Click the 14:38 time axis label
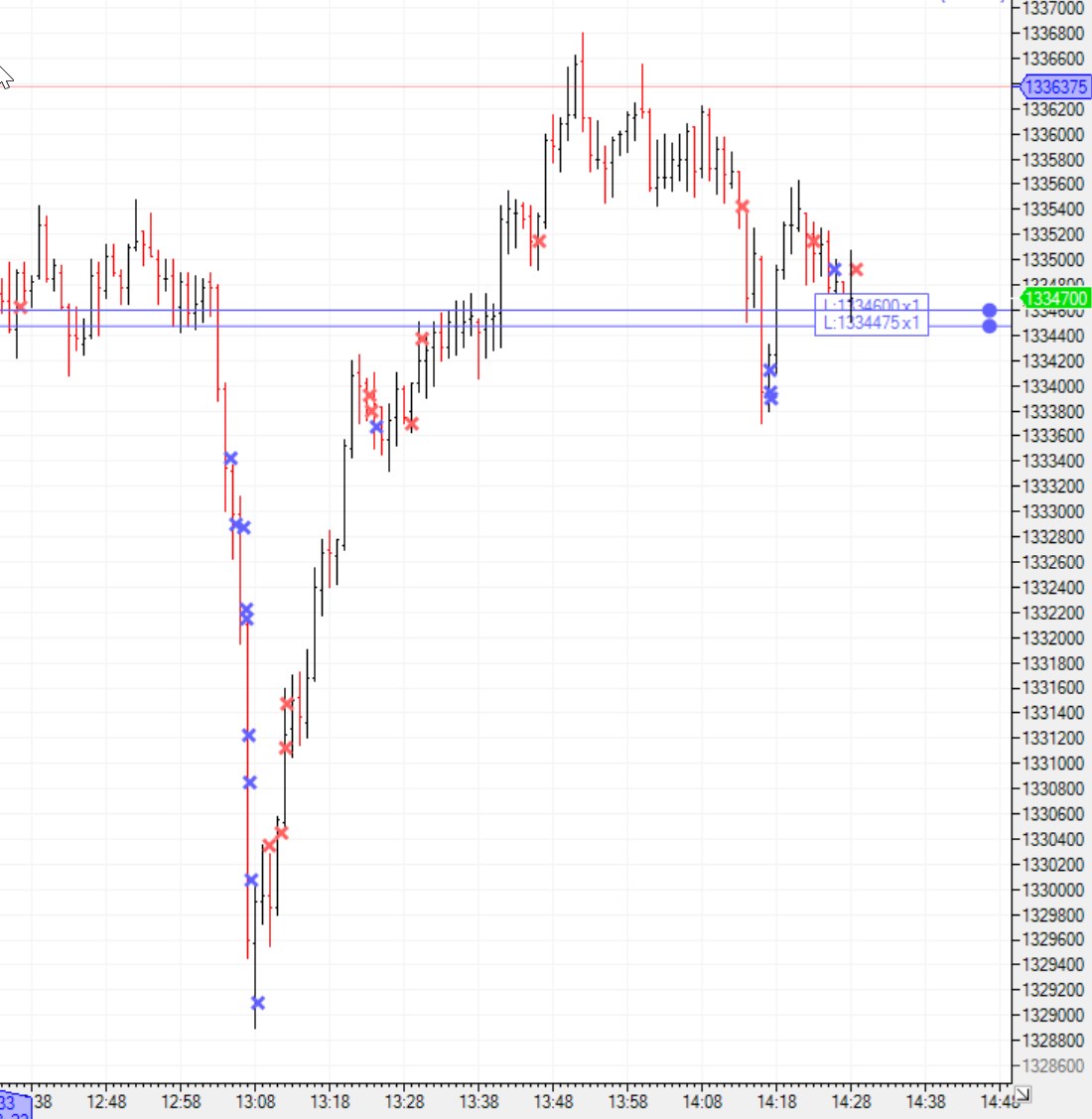The height and width of the screenshot is (1119, 1092). pyautogui.click(x=925, y=1102)
